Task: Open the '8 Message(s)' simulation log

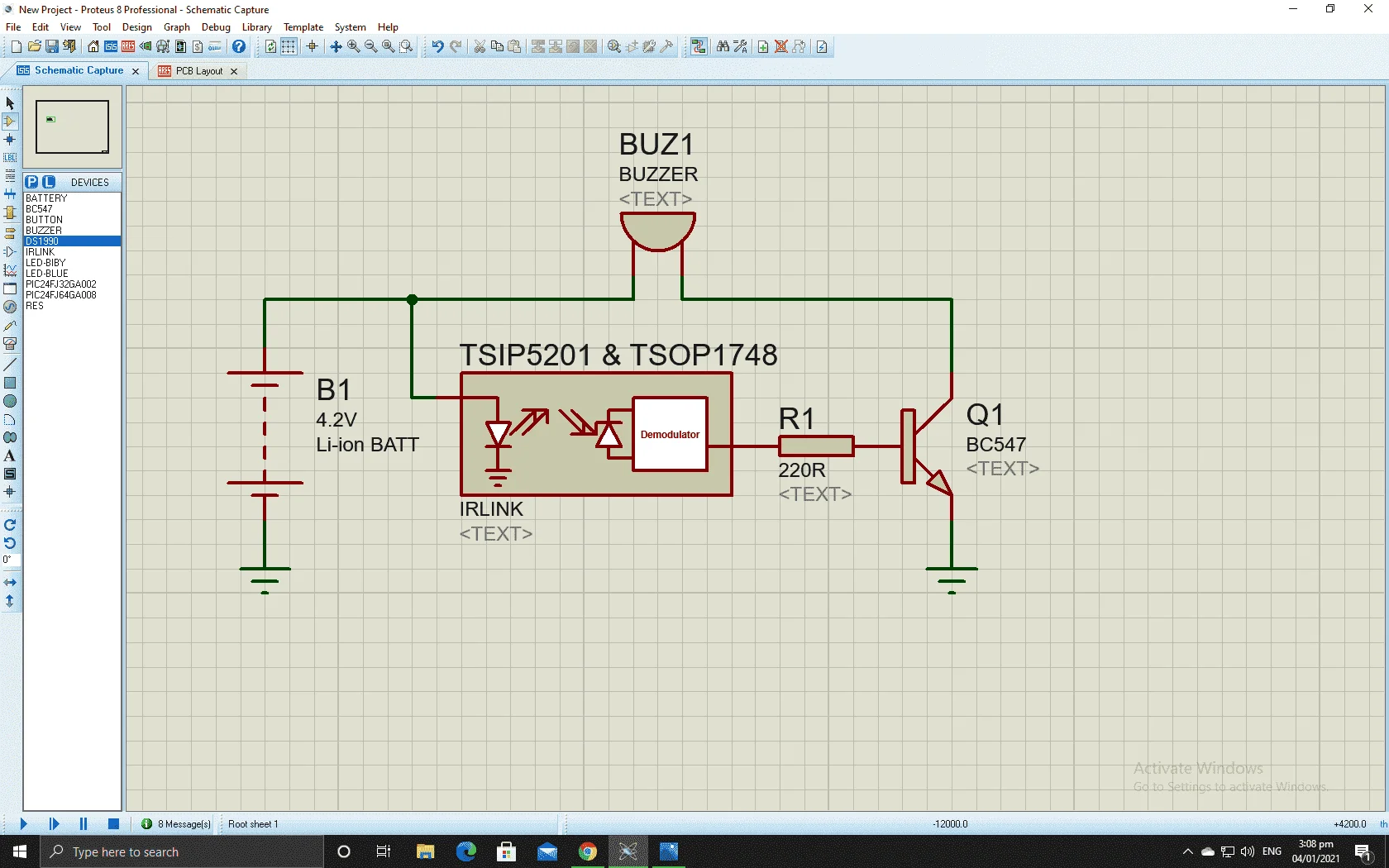Action: click(175, 824)
